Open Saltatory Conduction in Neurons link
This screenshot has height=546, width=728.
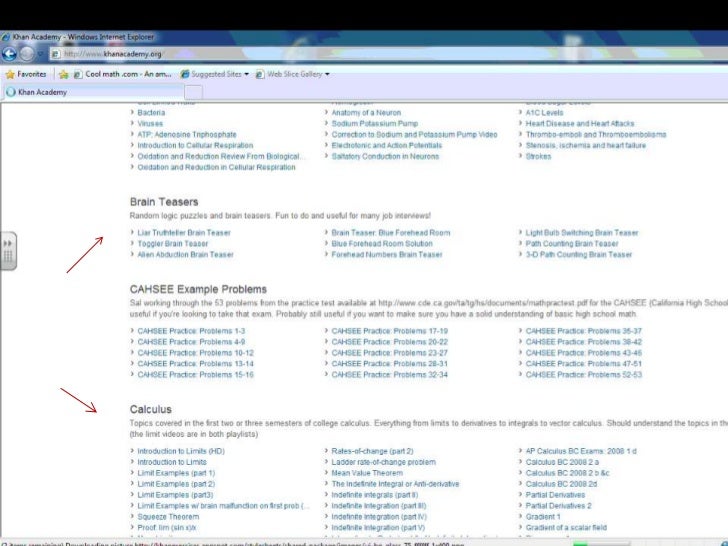pyautogui.click(x=385, y=156)
